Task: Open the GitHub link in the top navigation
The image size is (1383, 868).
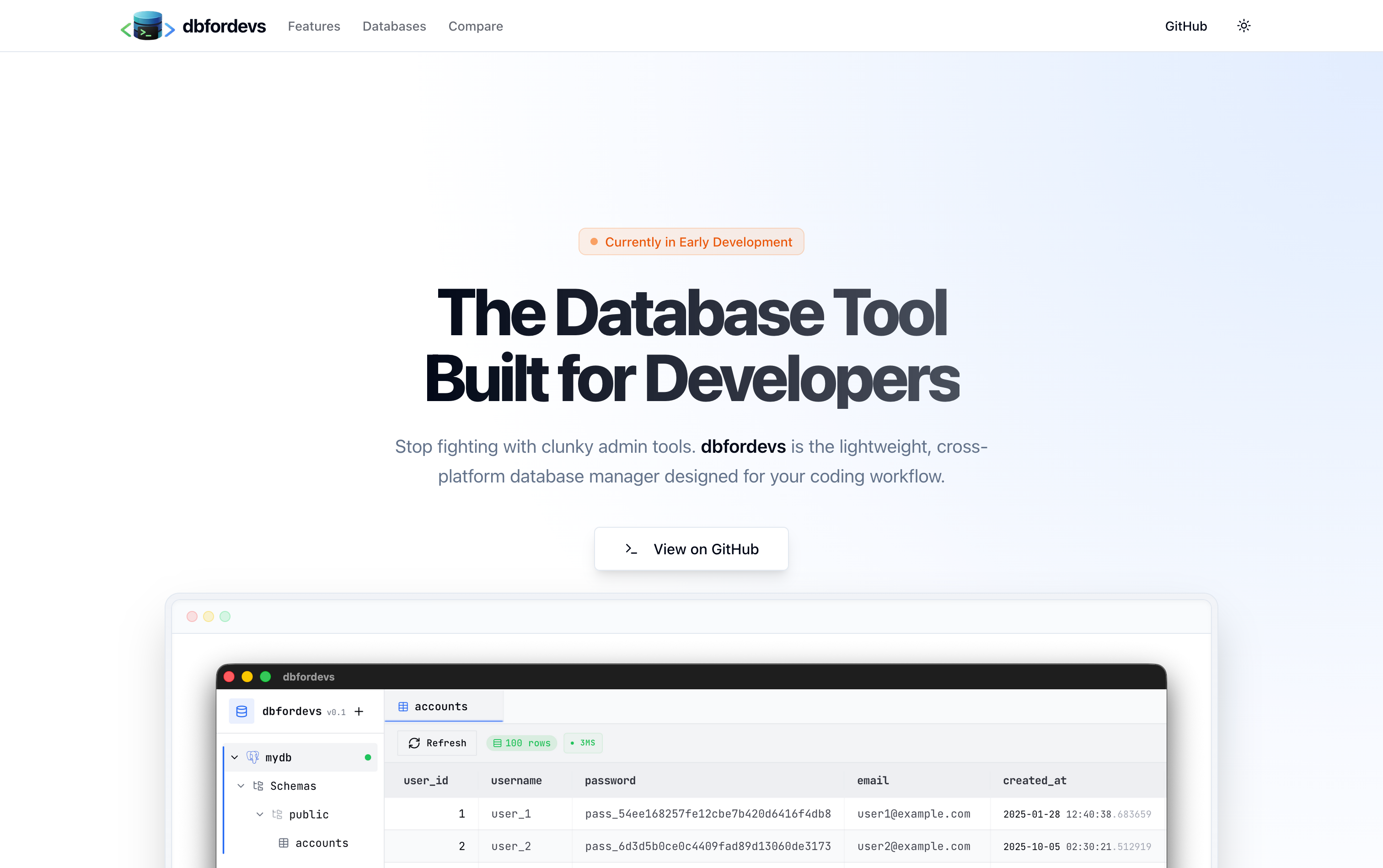Action: 1185,26
